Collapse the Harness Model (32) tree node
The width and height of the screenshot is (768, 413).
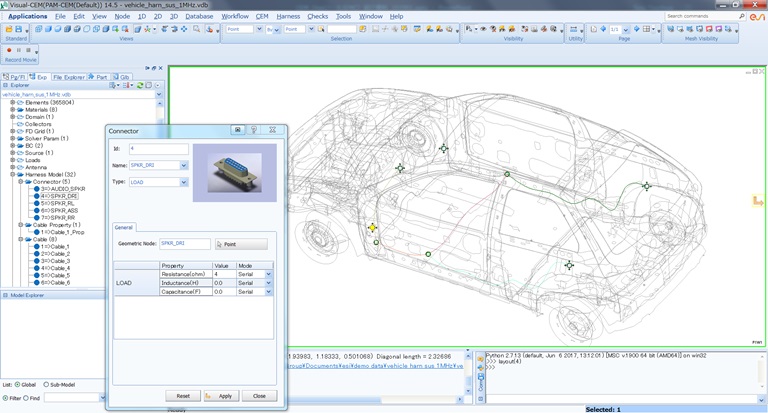[x=13, y=174]
